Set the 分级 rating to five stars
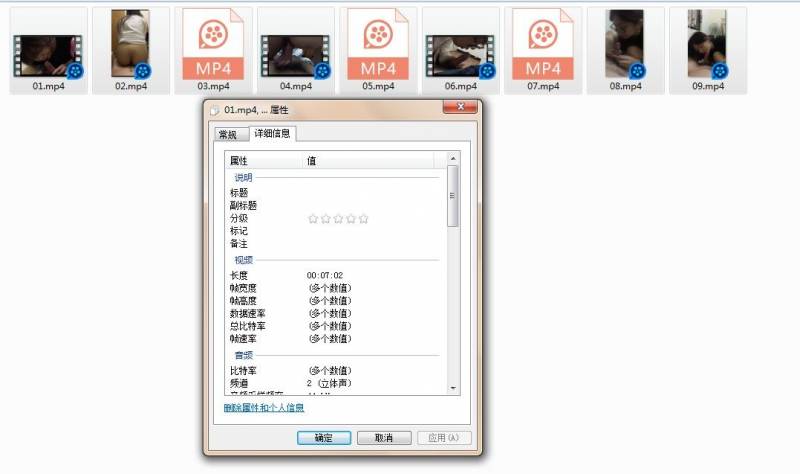The image size is (800, 474). [363, 218]
